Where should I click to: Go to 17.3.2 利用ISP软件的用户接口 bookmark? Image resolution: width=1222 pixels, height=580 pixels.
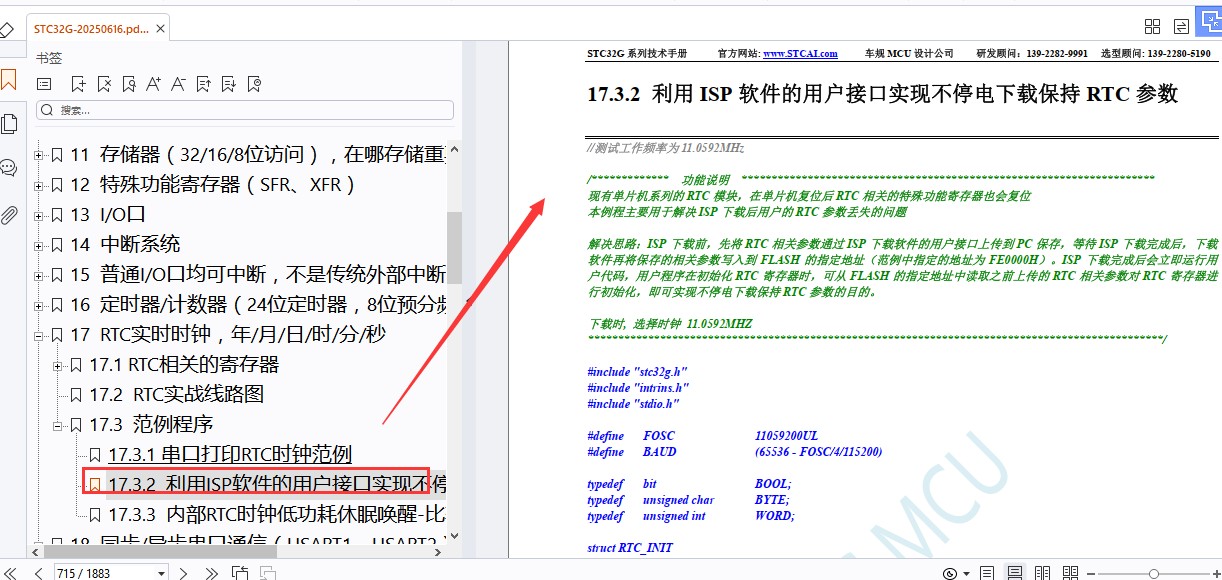pos(277,485)
